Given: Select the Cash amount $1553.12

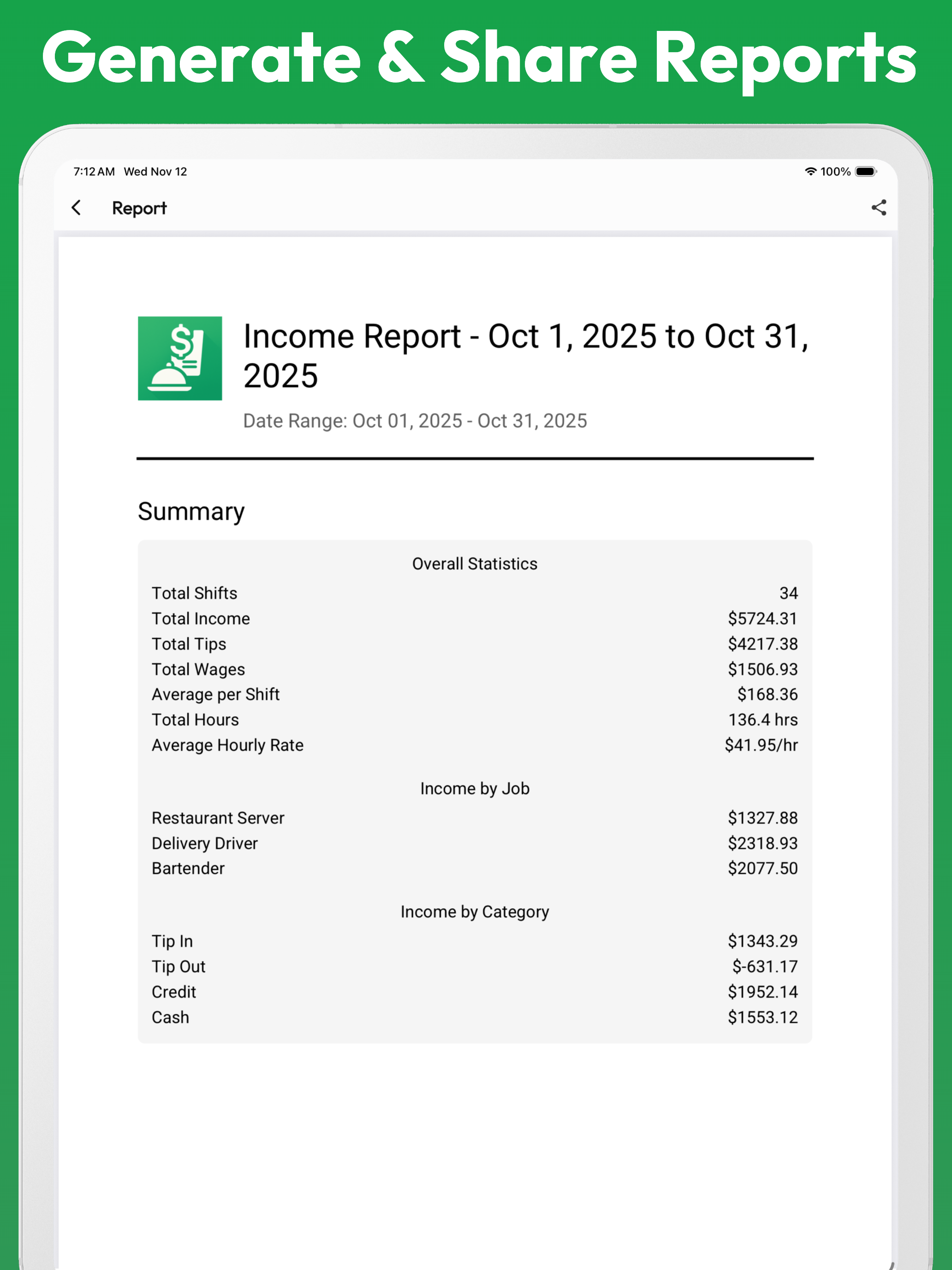Looking at the screenshot, I should 762,1018.
